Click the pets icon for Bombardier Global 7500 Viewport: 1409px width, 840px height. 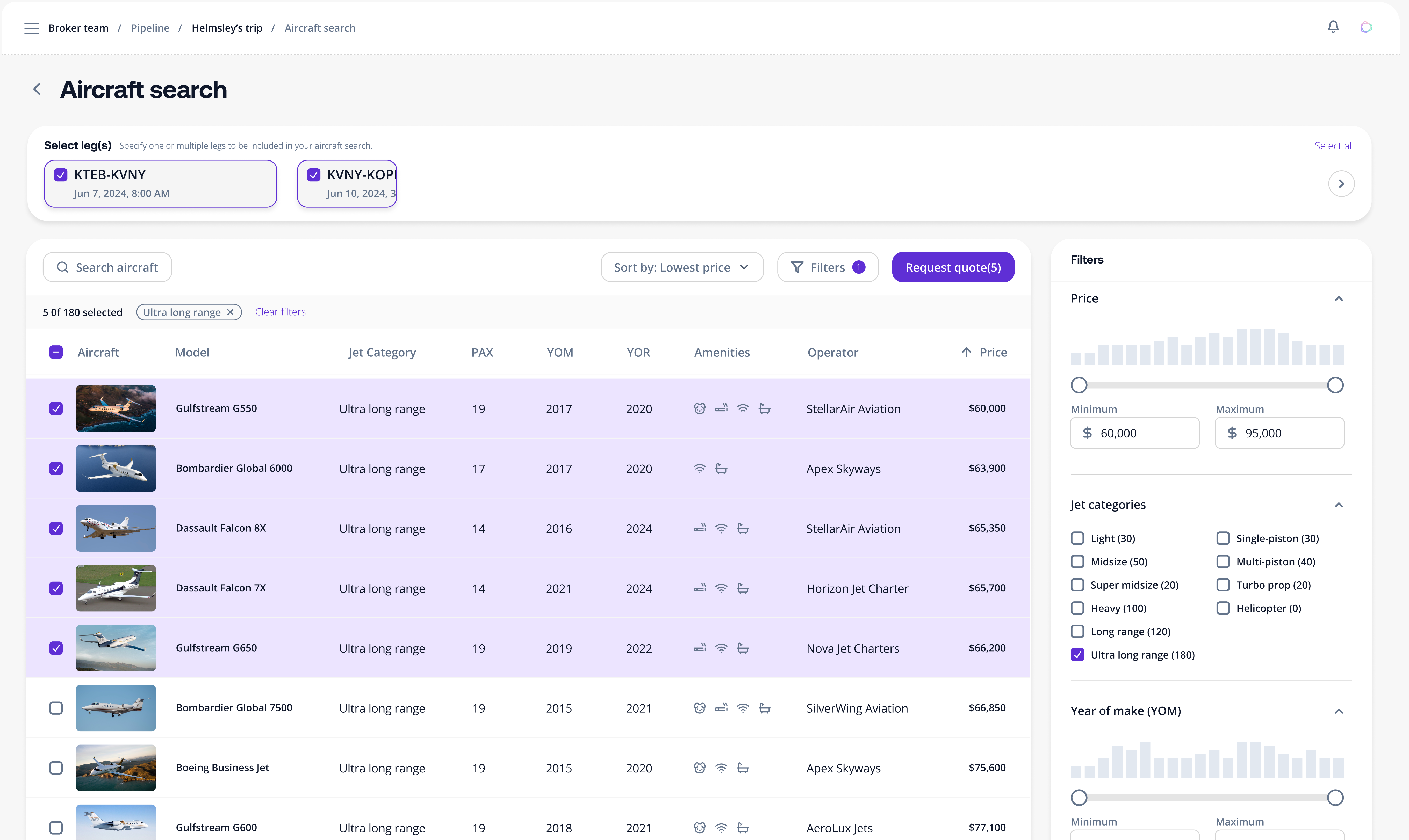pyautogui.click(x=700, y=708)
